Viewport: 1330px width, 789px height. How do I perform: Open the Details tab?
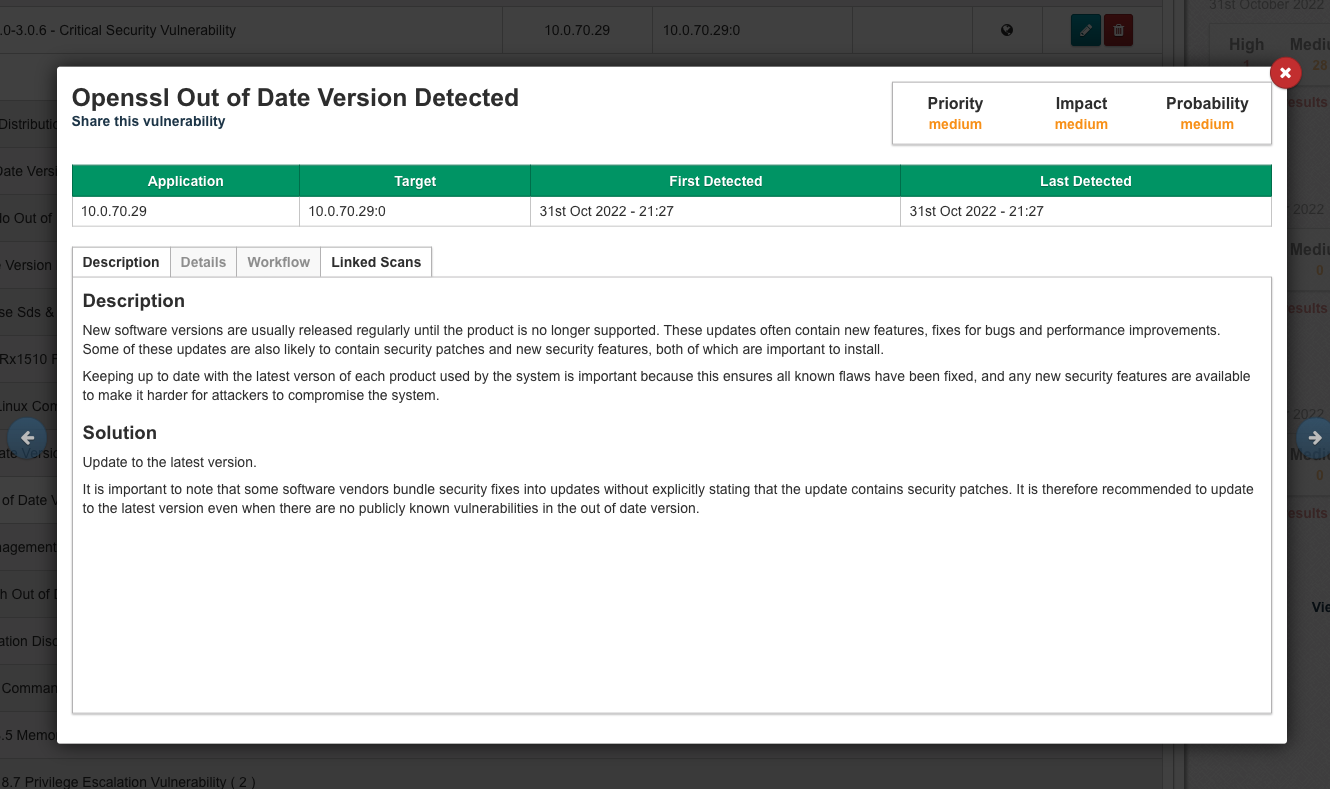pos(203,262)
